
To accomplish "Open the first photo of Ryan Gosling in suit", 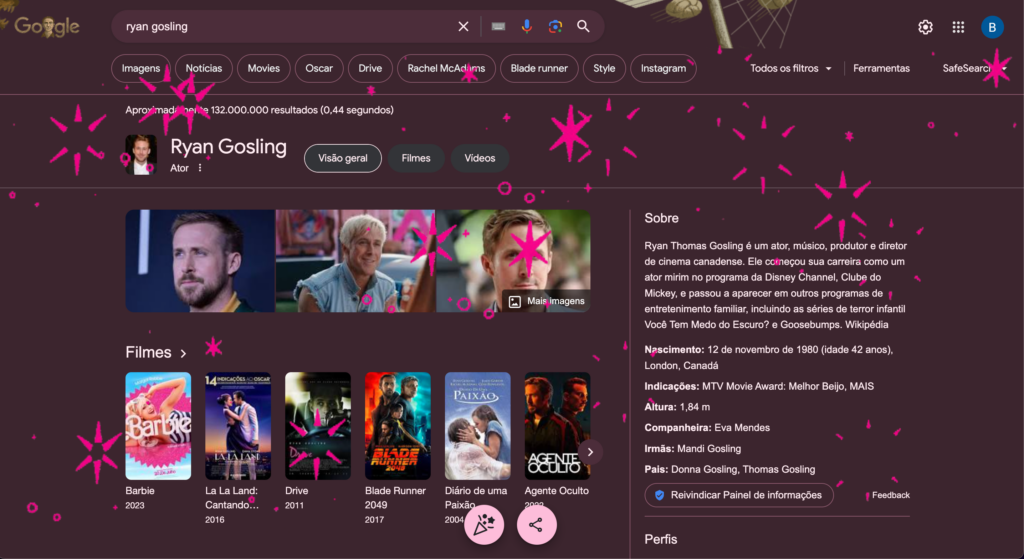I will [x=200, y=261].
